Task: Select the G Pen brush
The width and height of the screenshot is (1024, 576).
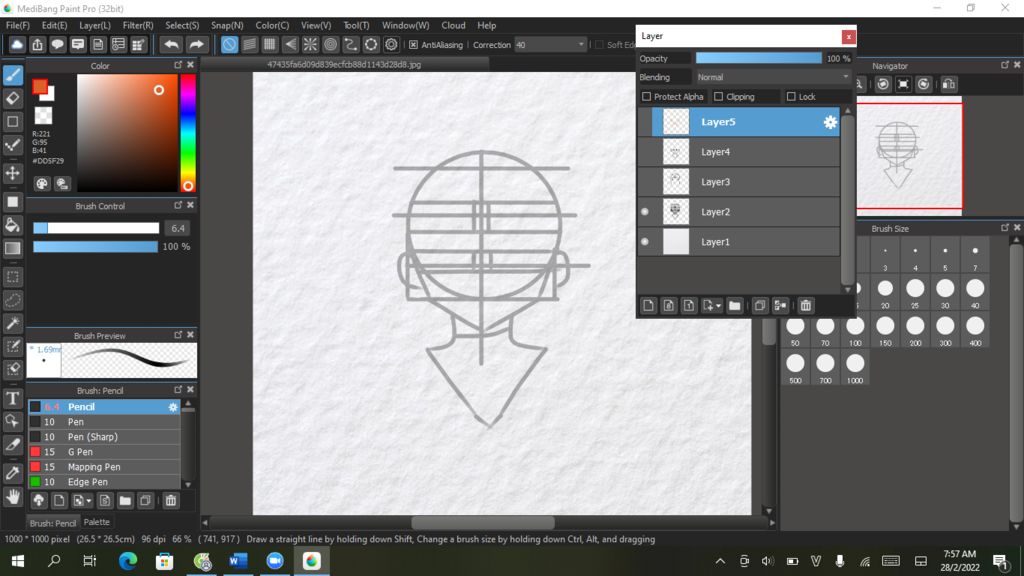Action: [x=104, y=452]
